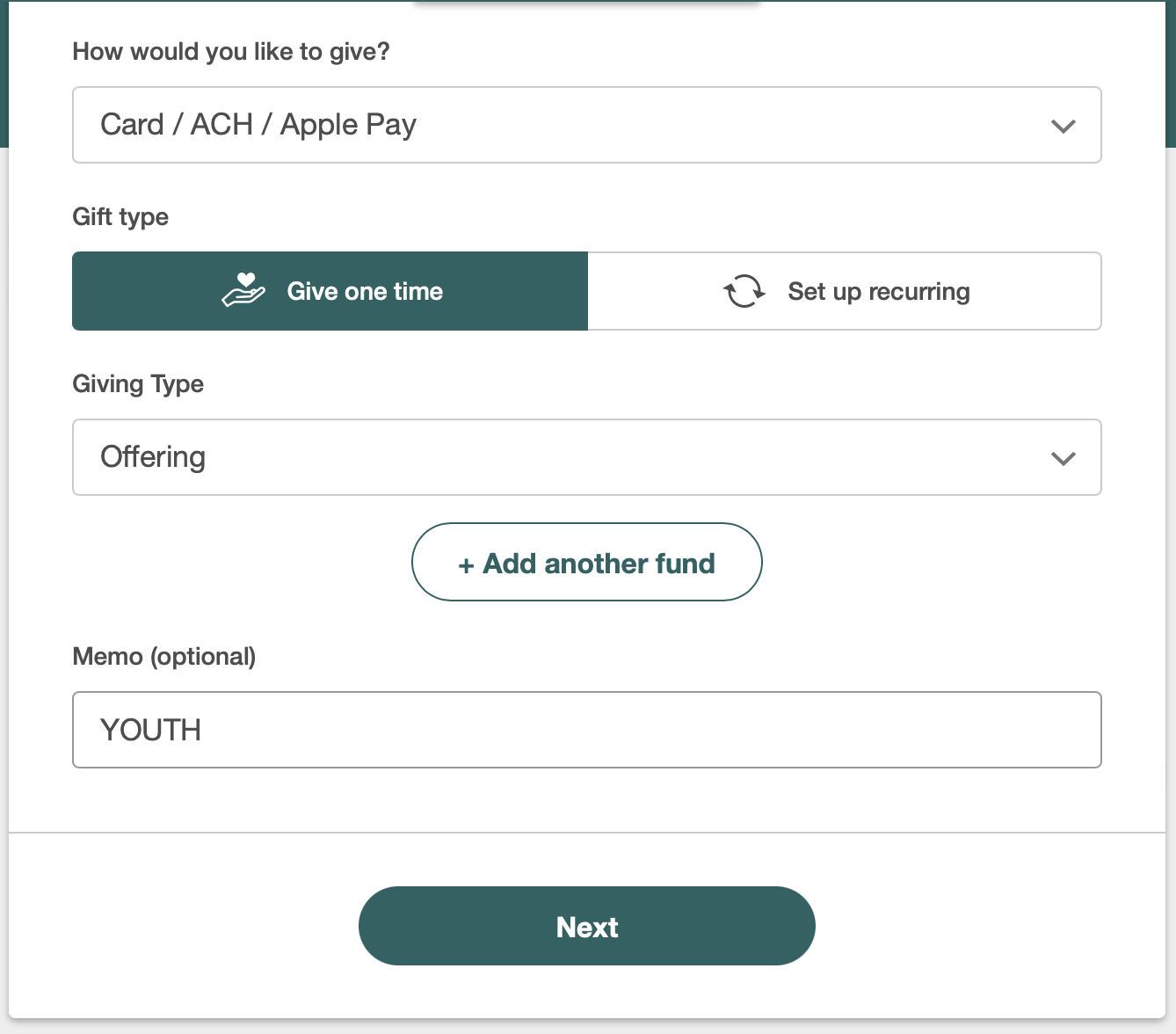Click the Next button
The width and height of the screenshot is (1176, 1034).
[x=586, y=926]
